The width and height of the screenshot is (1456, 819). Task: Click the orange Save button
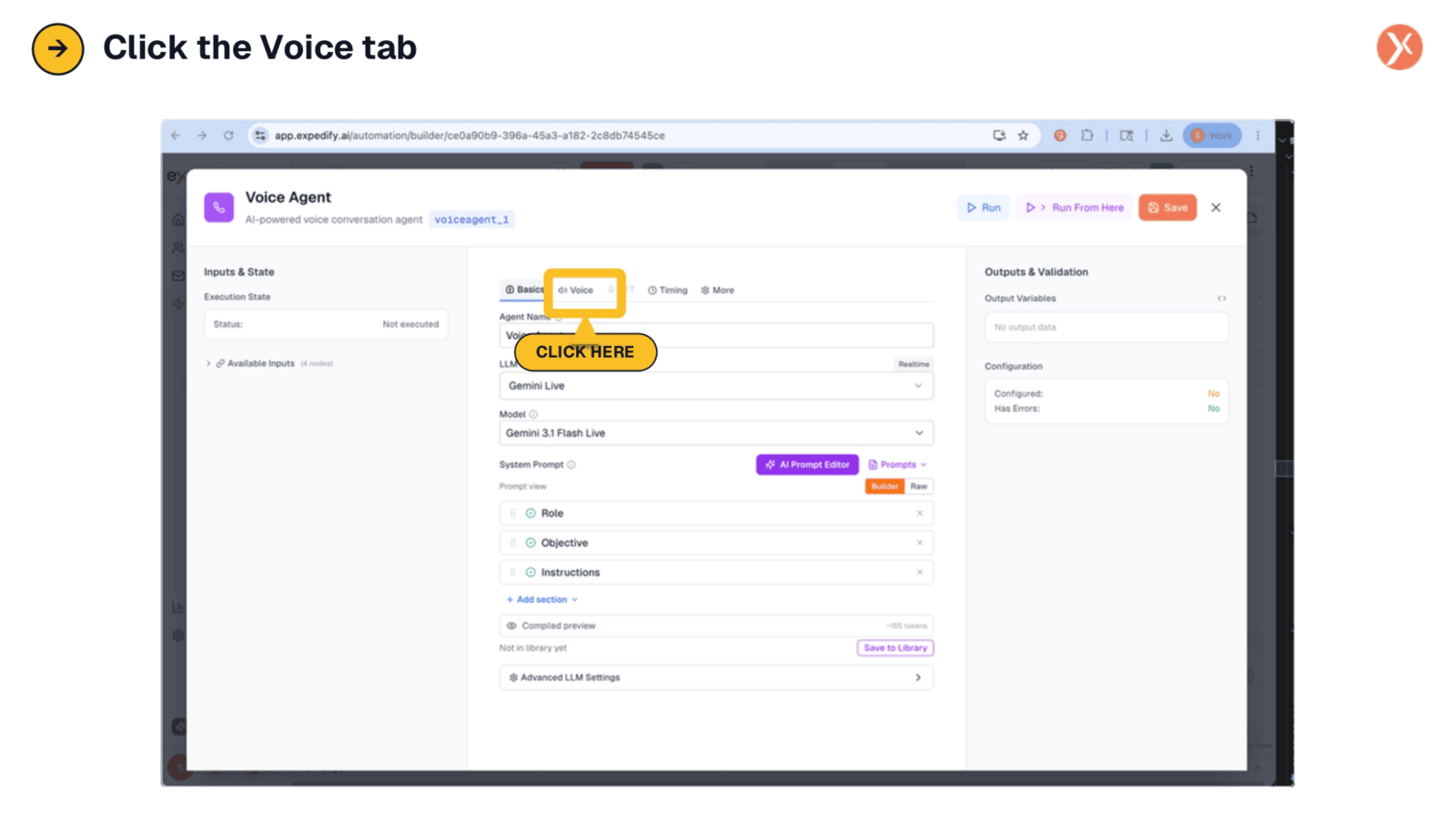click(1168, 207)
